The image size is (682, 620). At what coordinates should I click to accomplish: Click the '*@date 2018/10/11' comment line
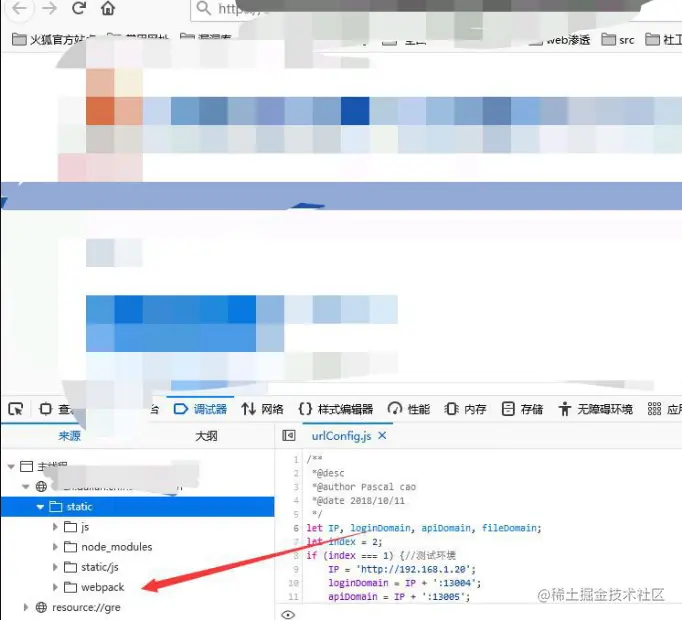[358, 501]
